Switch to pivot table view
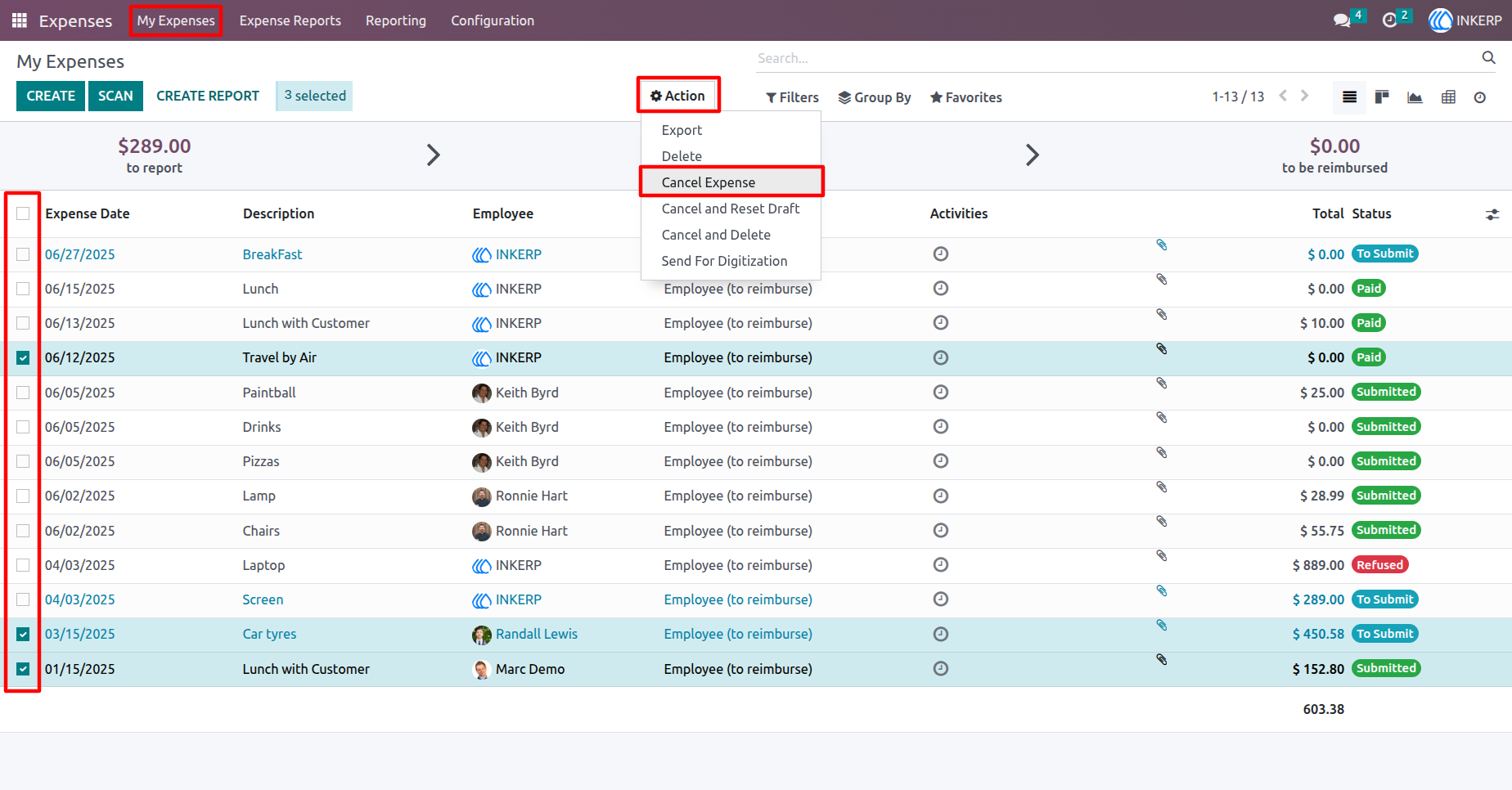 pos(1448,97)
